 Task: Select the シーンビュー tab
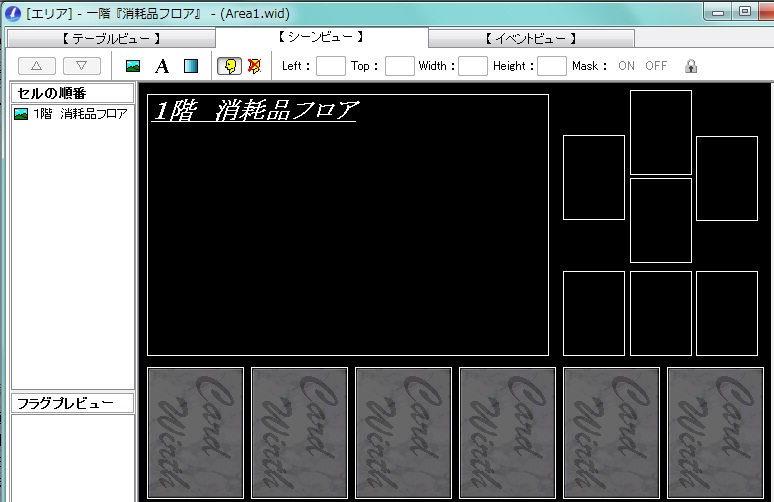pos(321,37)
